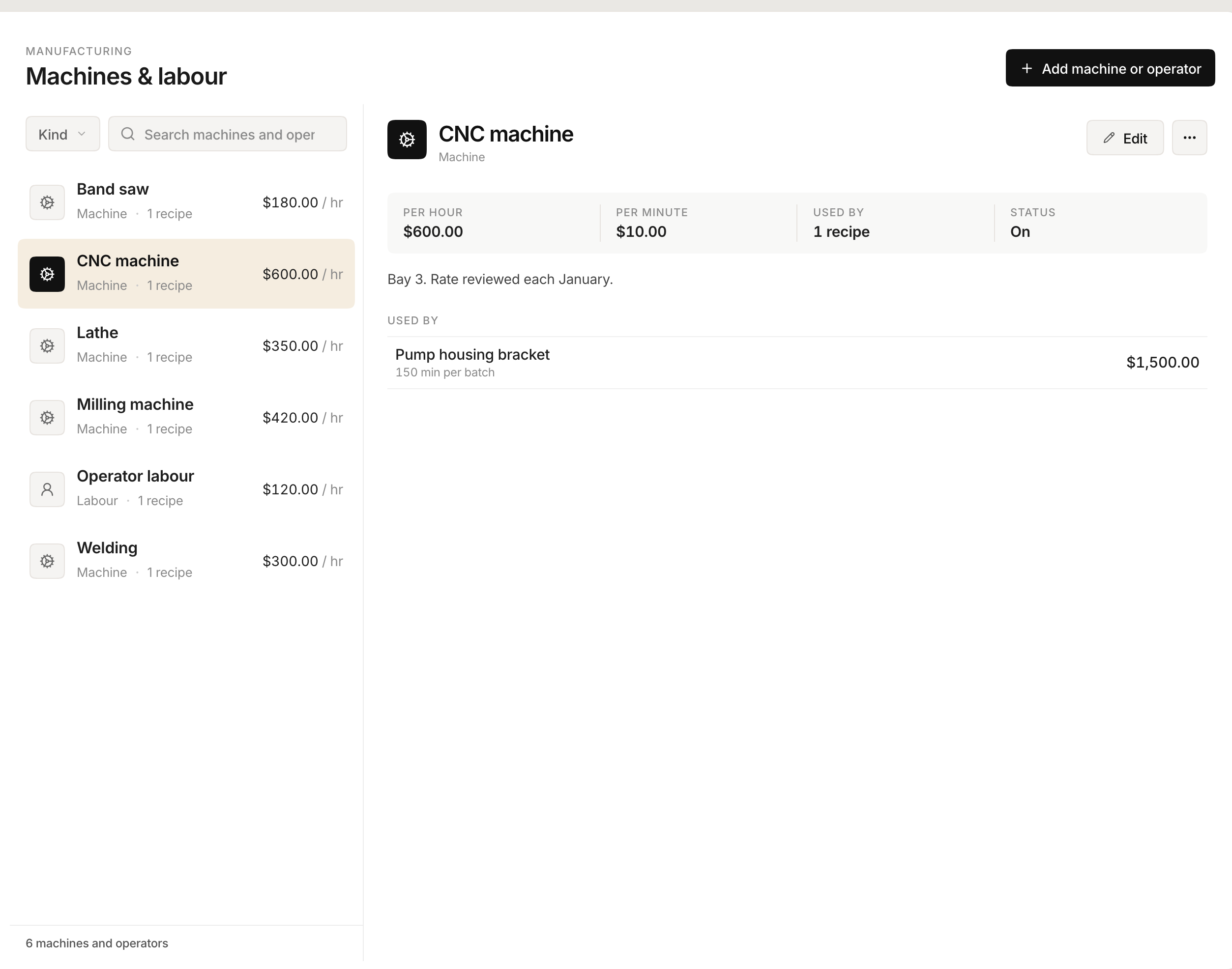Click the $420.00 / hr rate

pos(302,418)
